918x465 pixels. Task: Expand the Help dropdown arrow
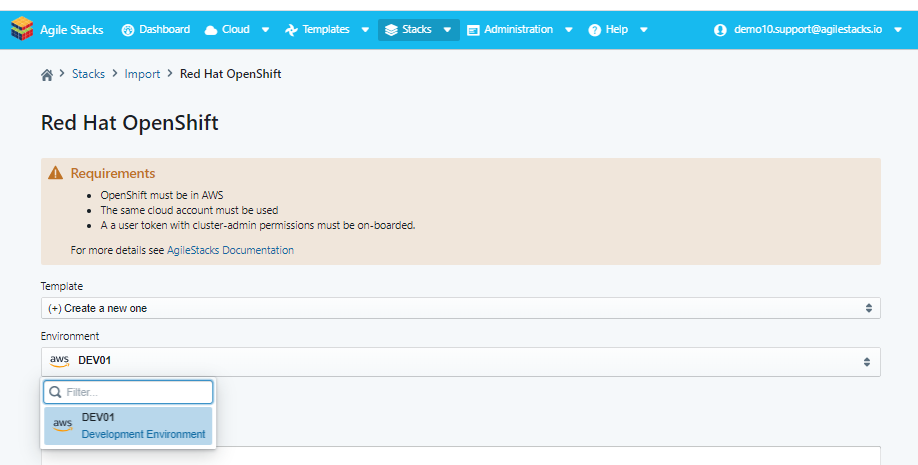[643, 30]
